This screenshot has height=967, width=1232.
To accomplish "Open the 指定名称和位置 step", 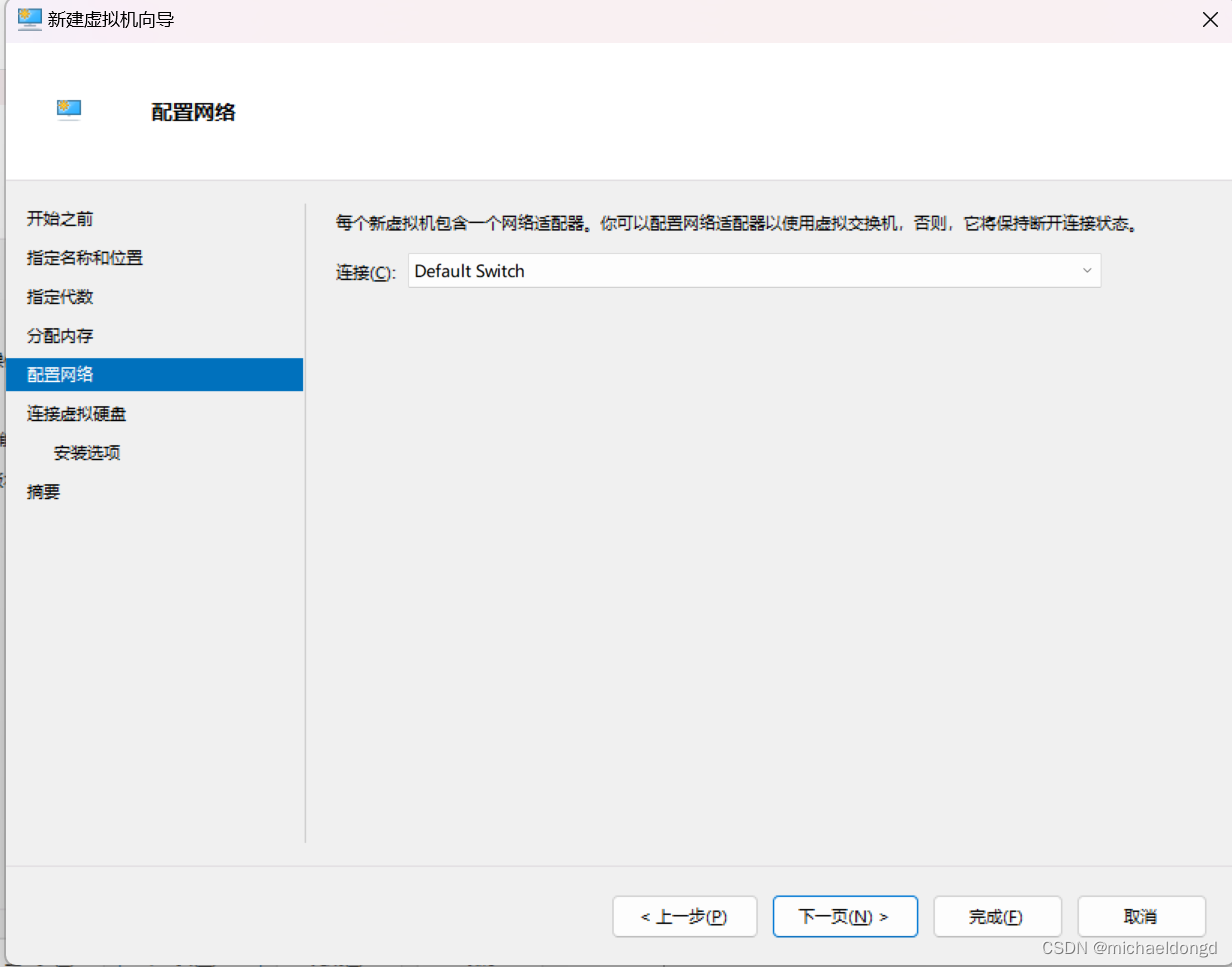I will 84,257.
